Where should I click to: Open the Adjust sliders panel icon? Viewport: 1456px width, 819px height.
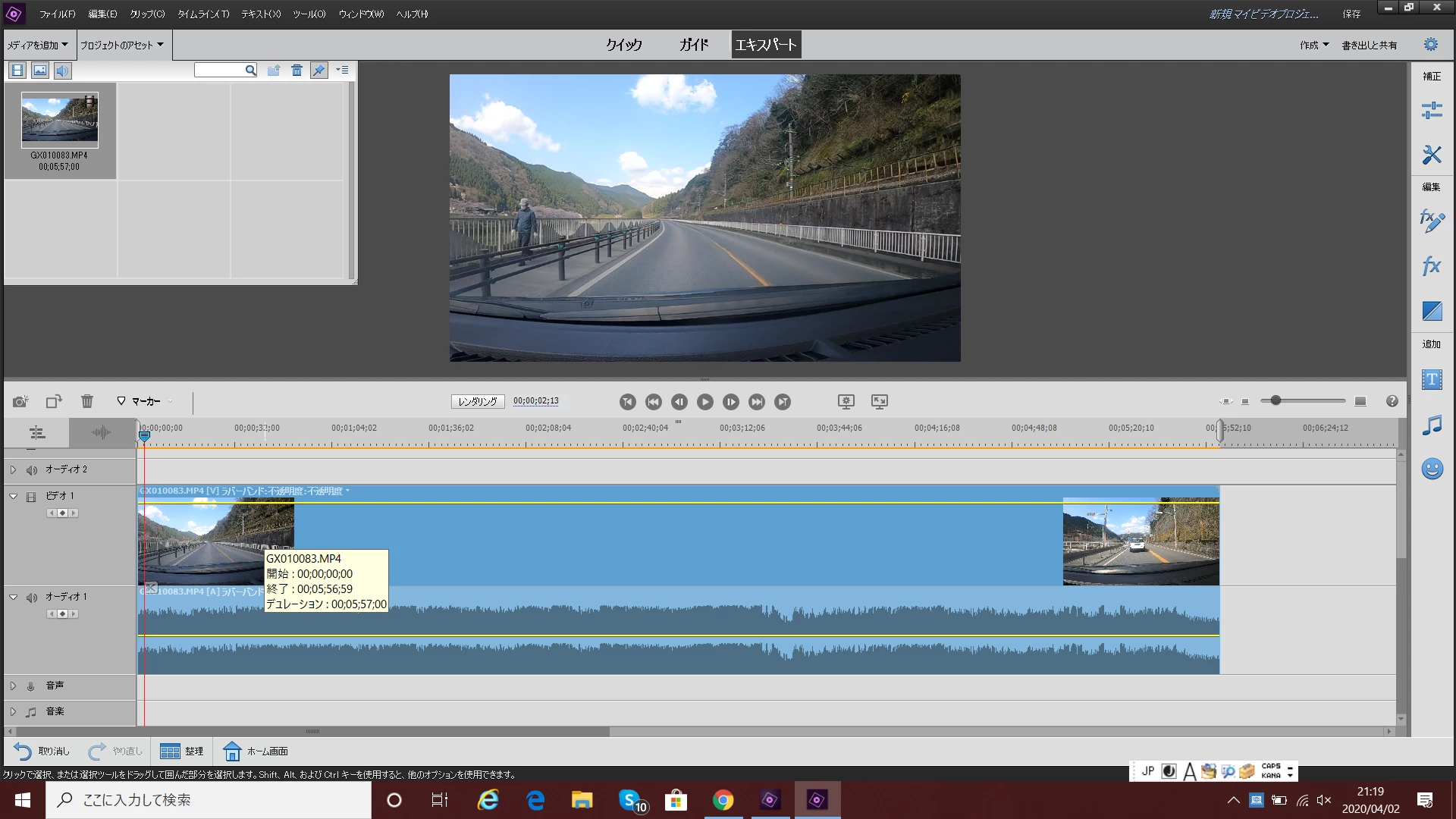coord(1431,111)
